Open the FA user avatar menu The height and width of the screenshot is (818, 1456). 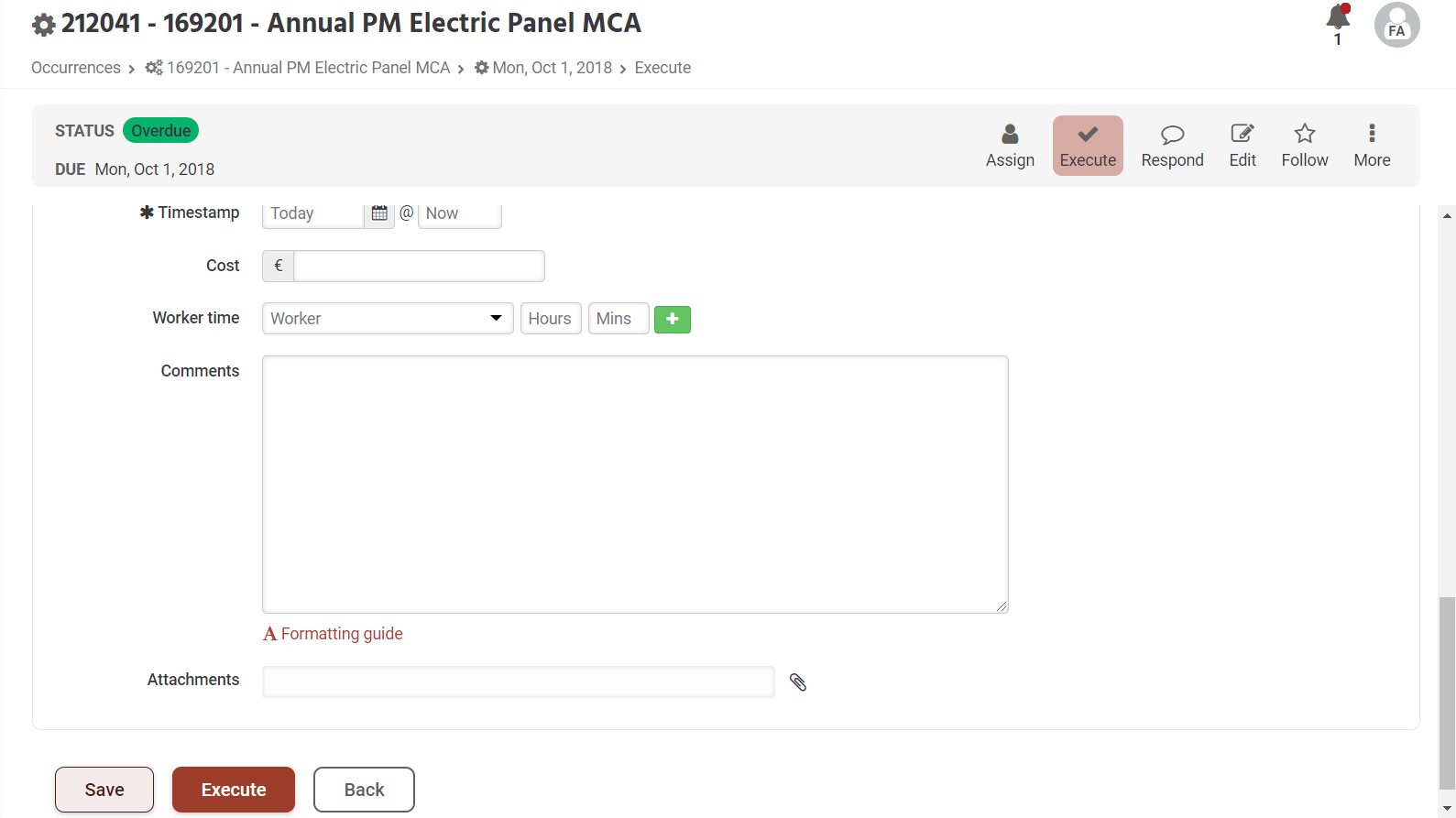click(1396, 25)
